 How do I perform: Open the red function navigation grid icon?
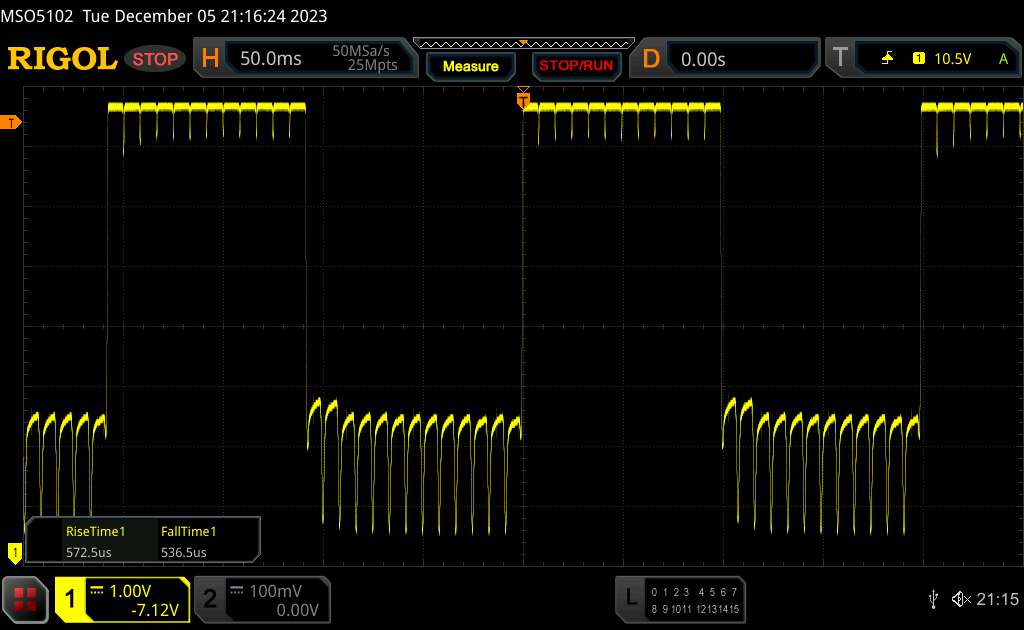tap(26, 599)
